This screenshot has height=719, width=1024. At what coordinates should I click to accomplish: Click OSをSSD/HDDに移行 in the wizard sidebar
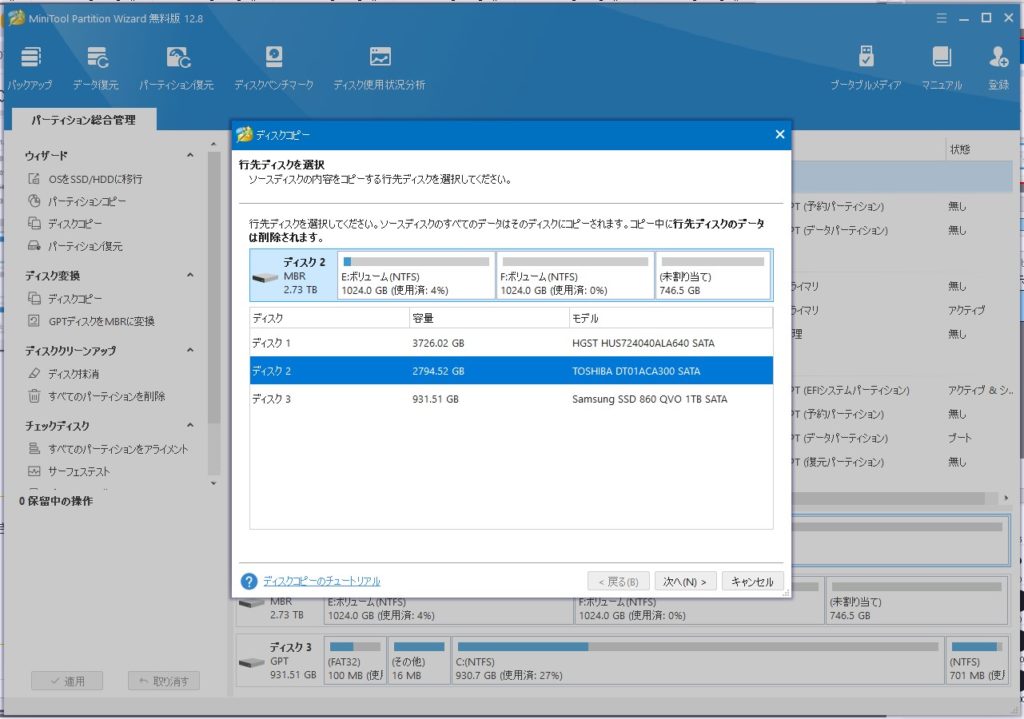coord(95,179)
